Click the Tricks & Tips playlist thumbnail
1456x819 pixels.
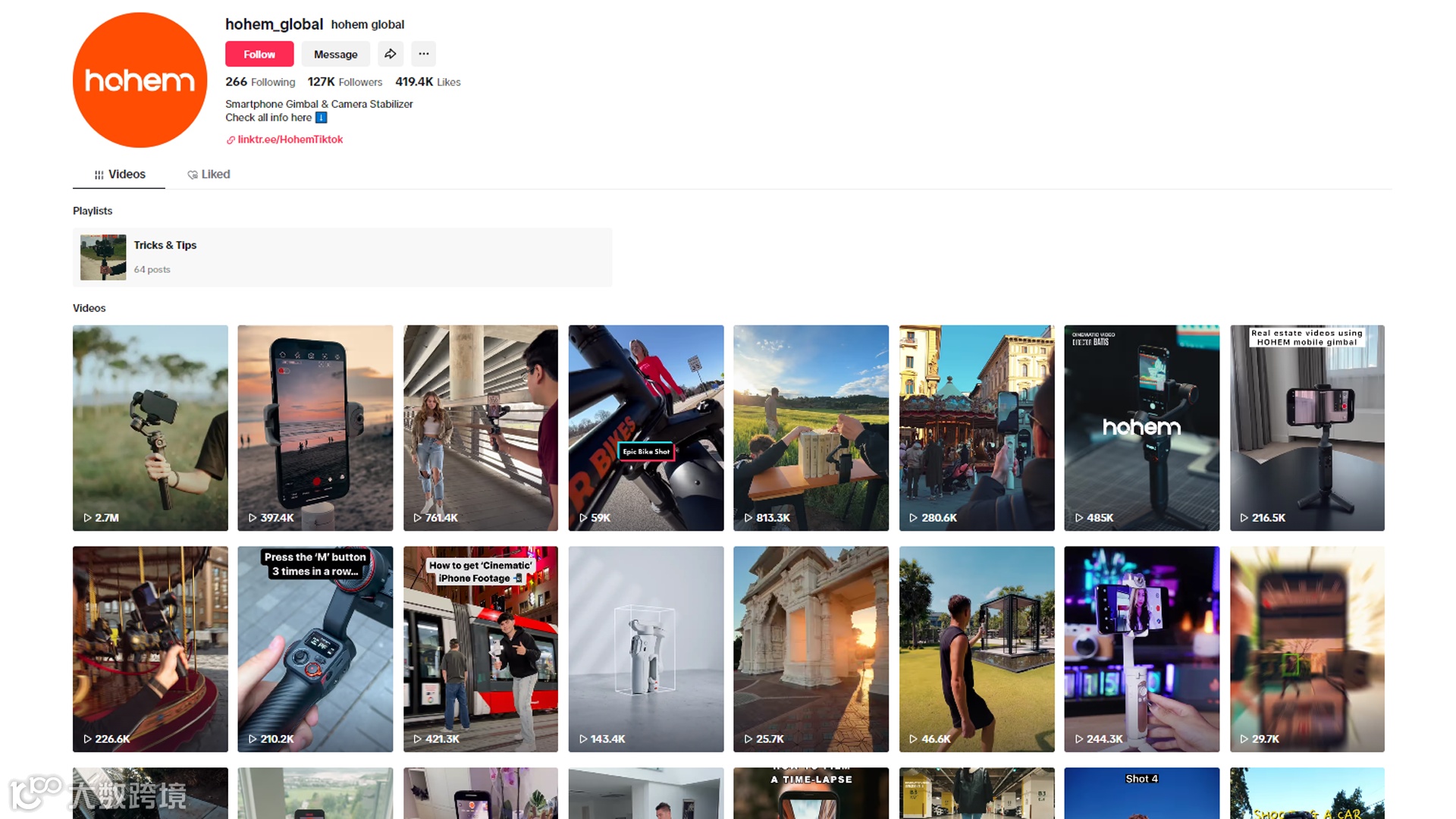click(103, 257)
